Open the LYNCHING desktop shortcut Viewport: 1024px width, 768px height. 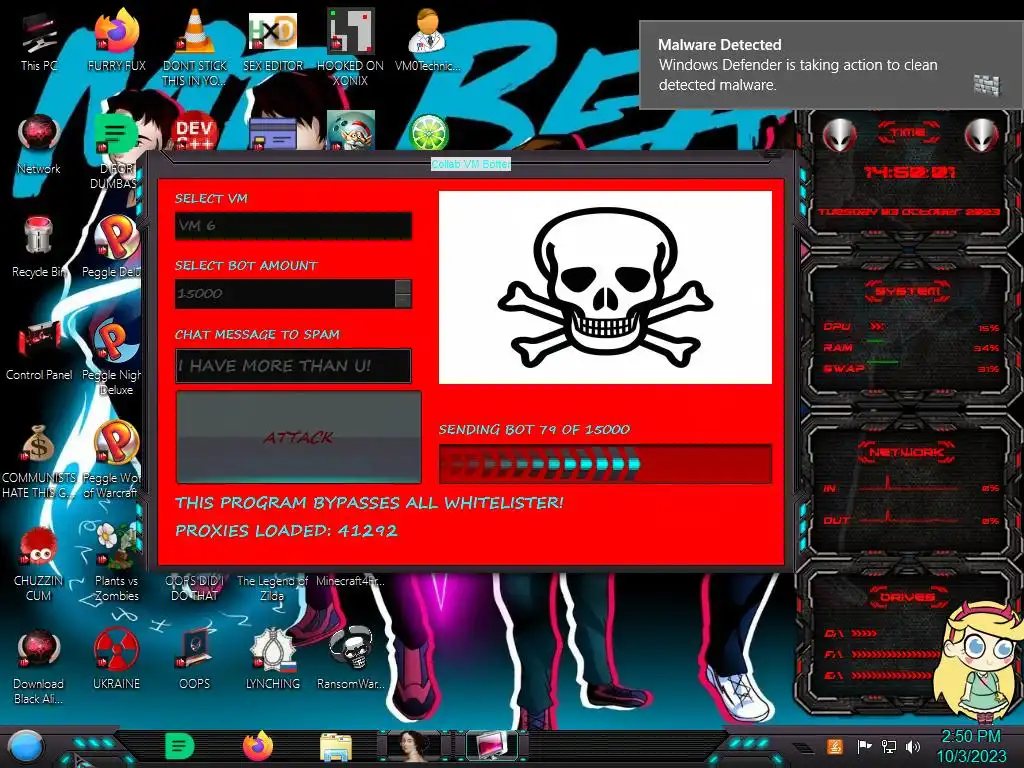tap(273, 661)
